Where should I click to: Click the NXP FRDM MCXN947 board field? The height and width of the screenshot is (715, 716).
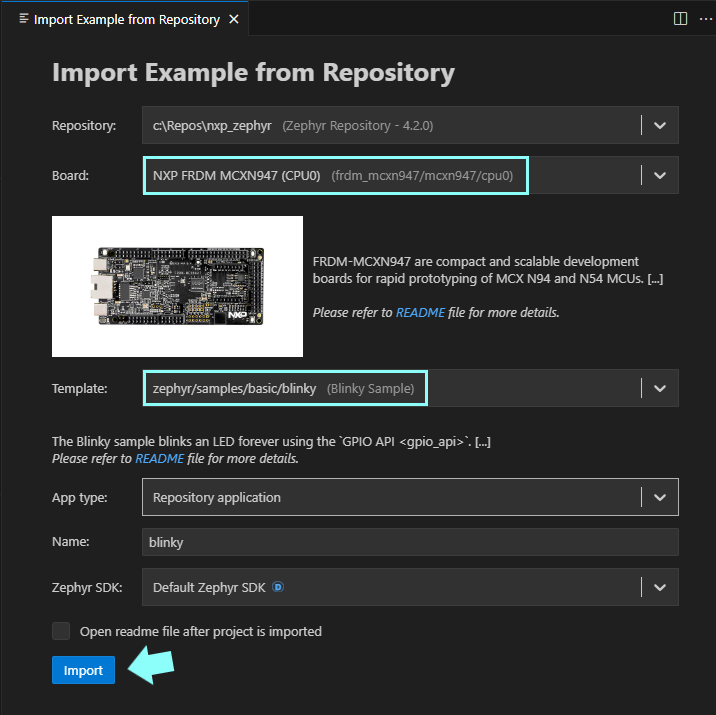coord(410,175)
